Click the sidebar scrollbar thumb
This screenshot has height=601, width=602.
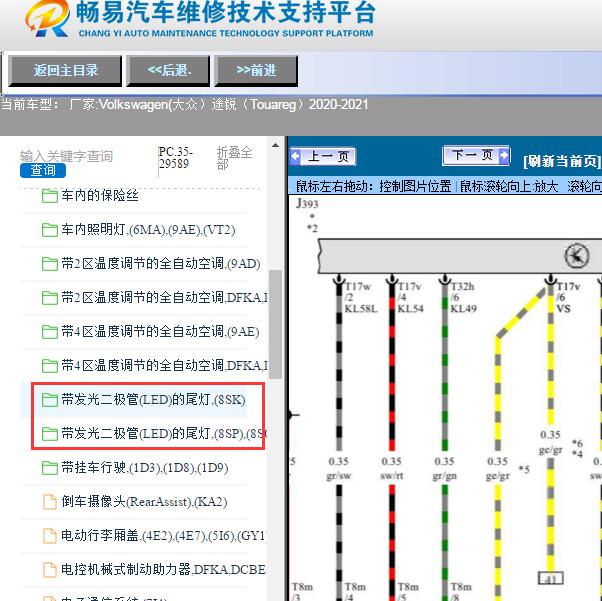tap(275, 324)
